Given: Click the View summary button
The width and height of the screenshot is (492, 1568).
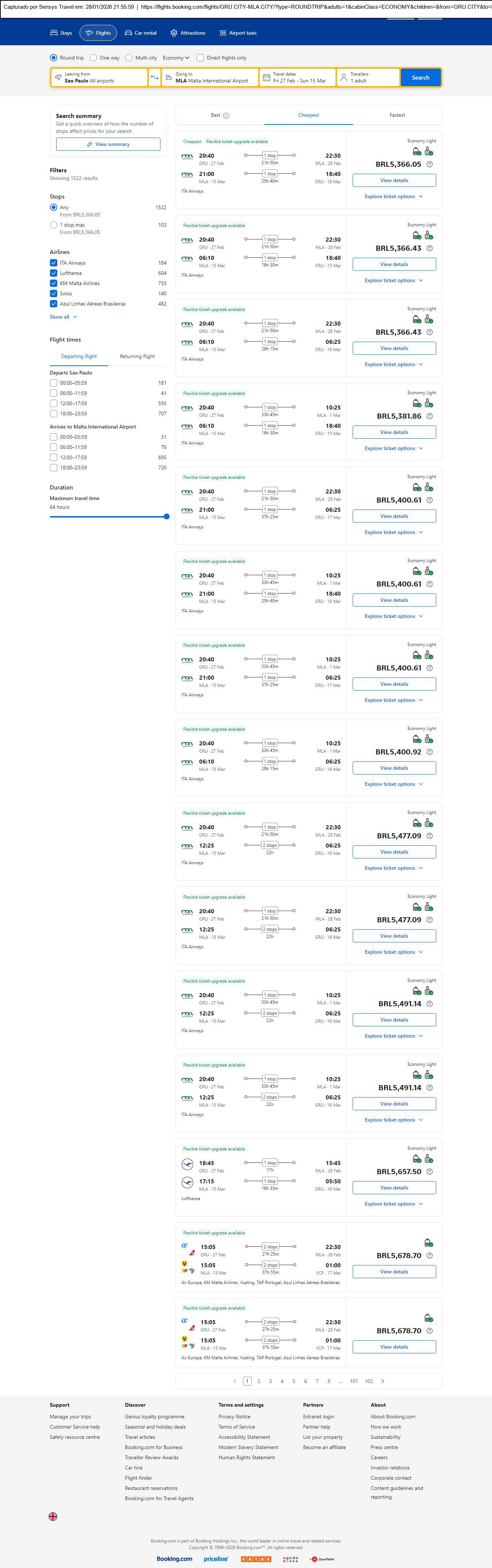Looking at the screenshot, I should pyautogui.click(x=108, y=144).
